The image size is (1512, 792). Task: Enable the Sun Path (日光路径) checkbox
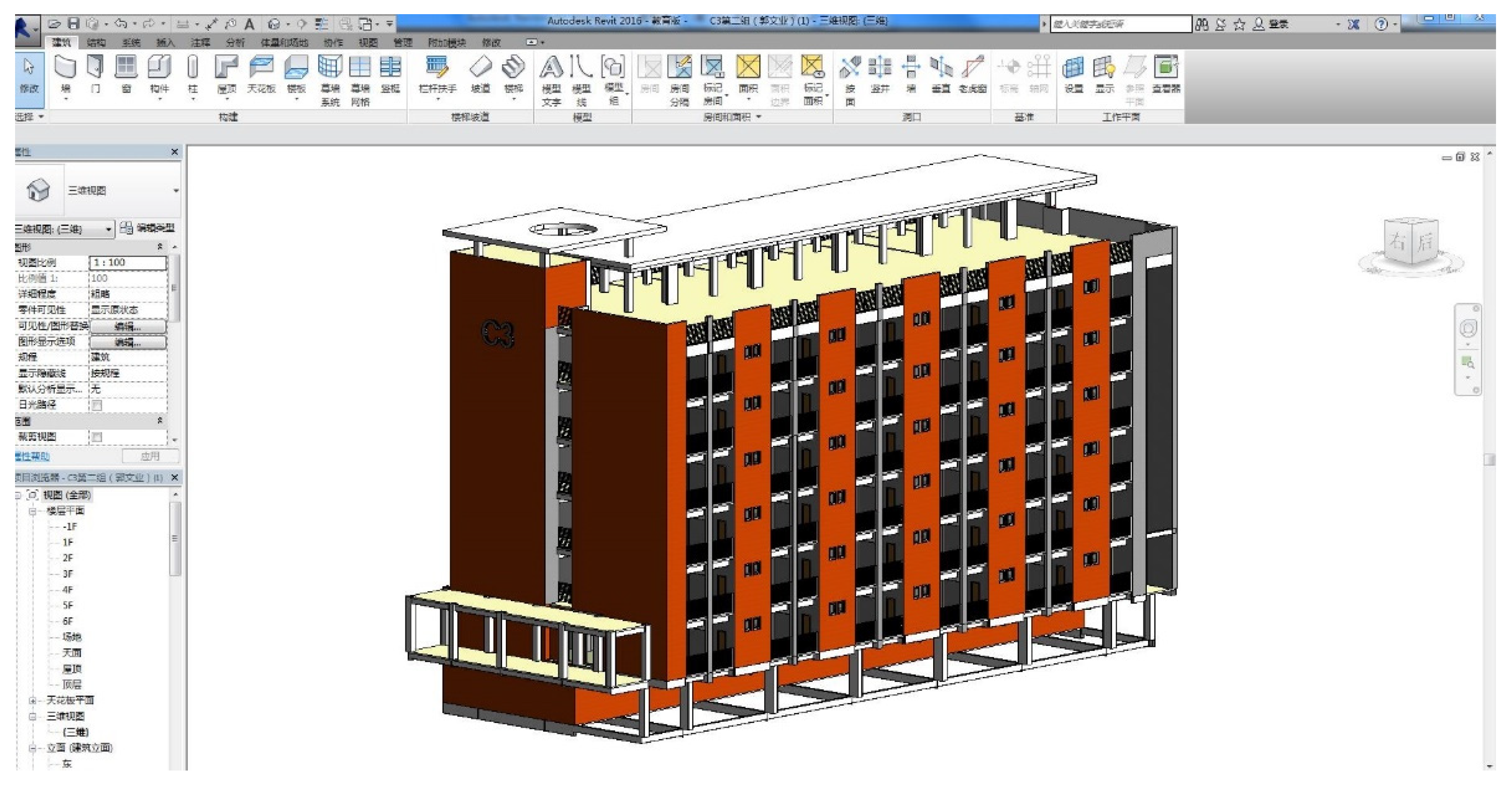click(x=97, y=405)
